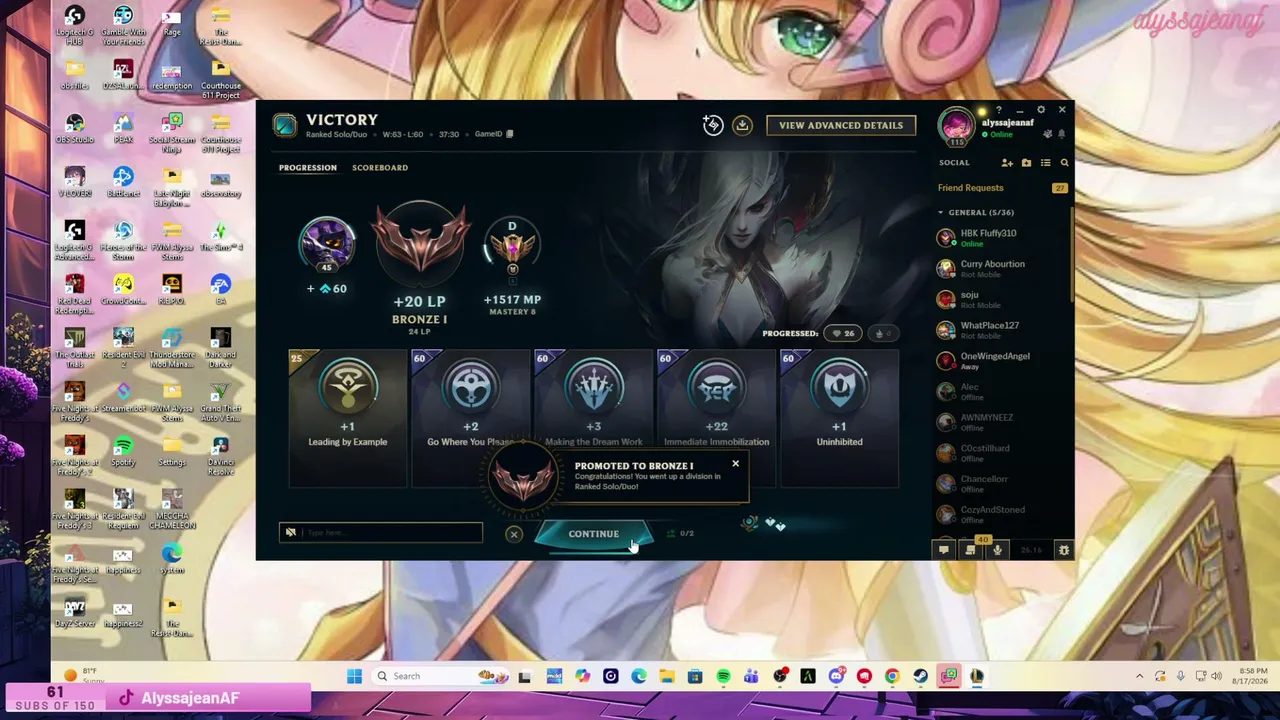This screenshot has height=720, width=1280.
Task: Open the chat bubble icon at social bottom
Action: coord(943,550)
